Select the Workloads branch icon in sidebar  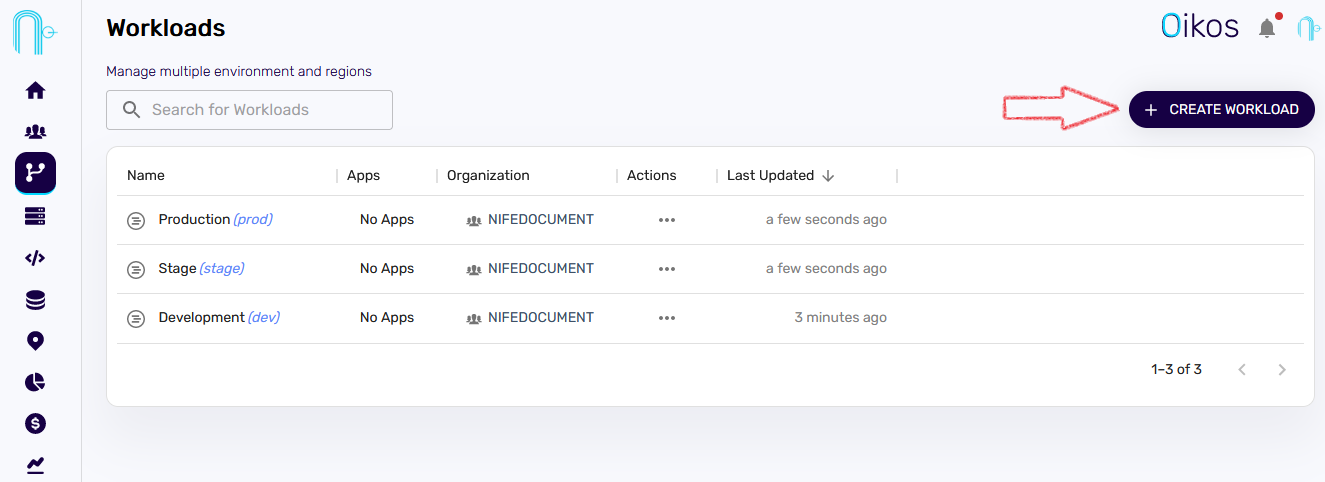point(35,172)
